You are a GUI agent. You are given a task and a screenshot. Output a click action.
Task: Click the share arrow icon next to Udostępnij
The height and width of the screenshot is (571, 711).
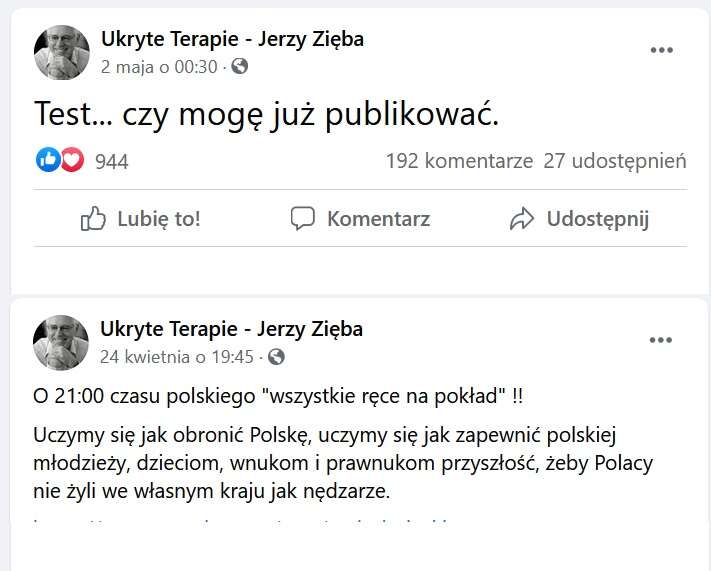tap(522, 219)
